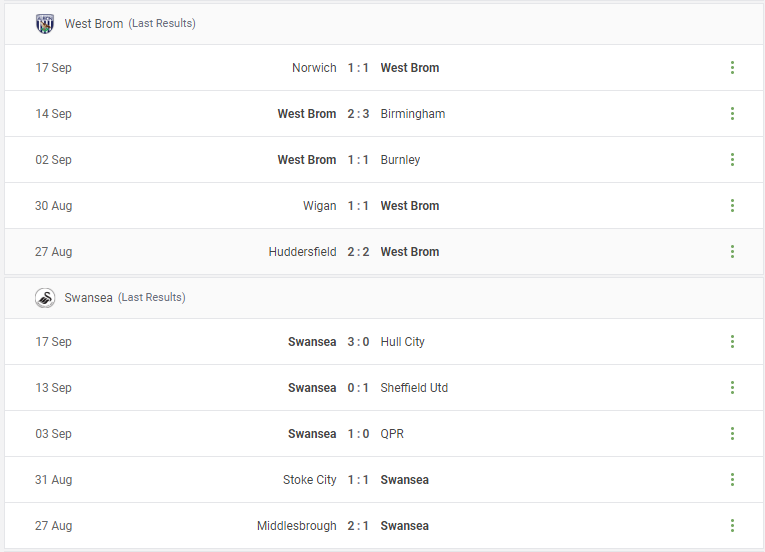Open the three-dot menu for Norwich vs West Brom
The image size is (765, 552).
tap(732, 68)
